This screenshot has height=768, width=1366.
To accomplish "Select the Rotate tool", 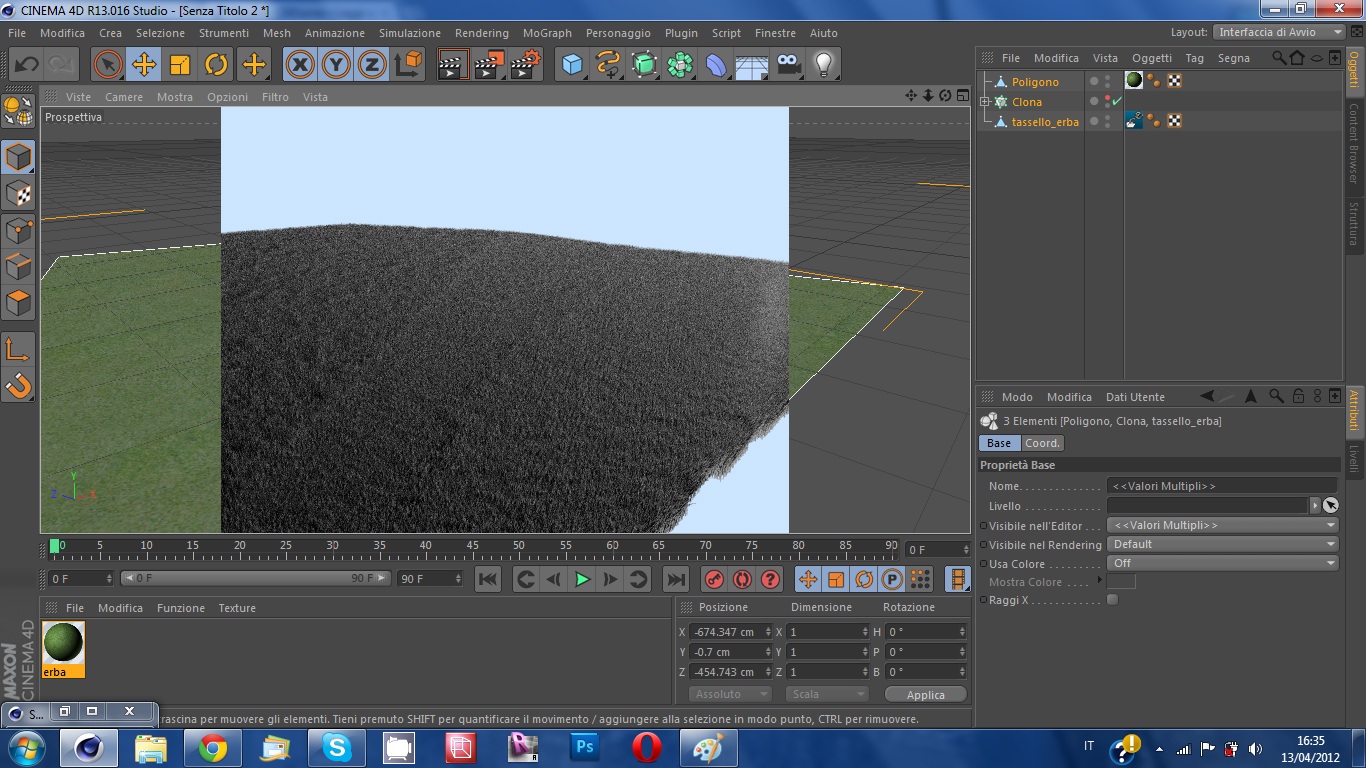I will [216, 65].
